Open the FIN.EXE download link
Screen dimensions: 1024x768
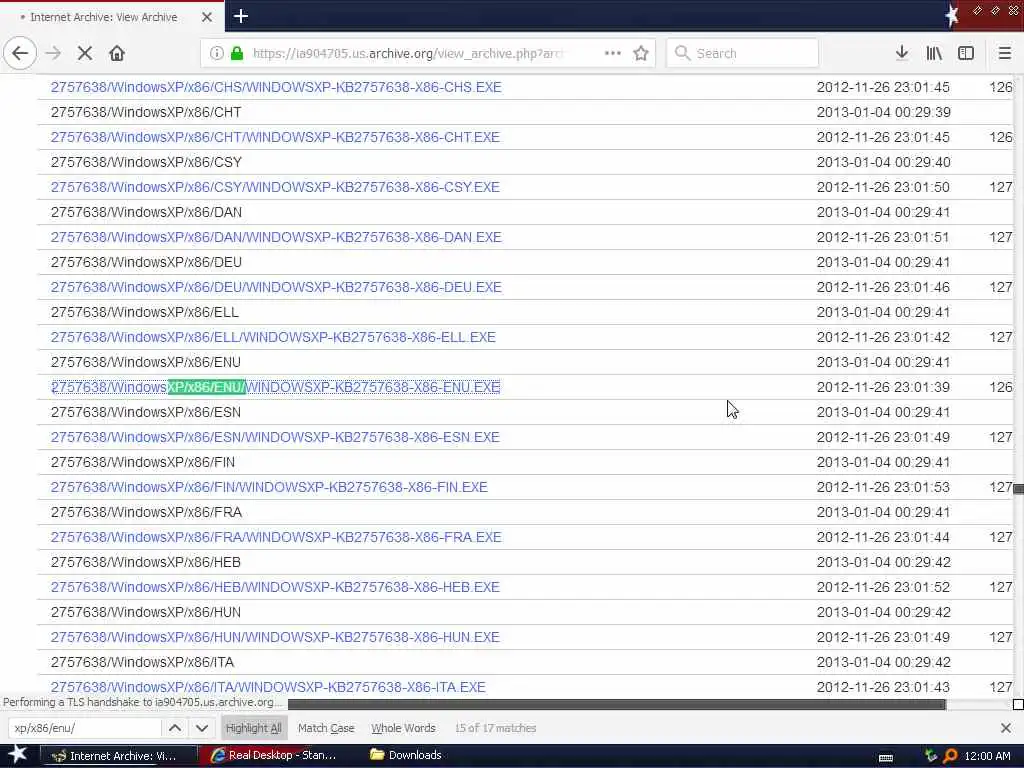(x=269, y=487)
